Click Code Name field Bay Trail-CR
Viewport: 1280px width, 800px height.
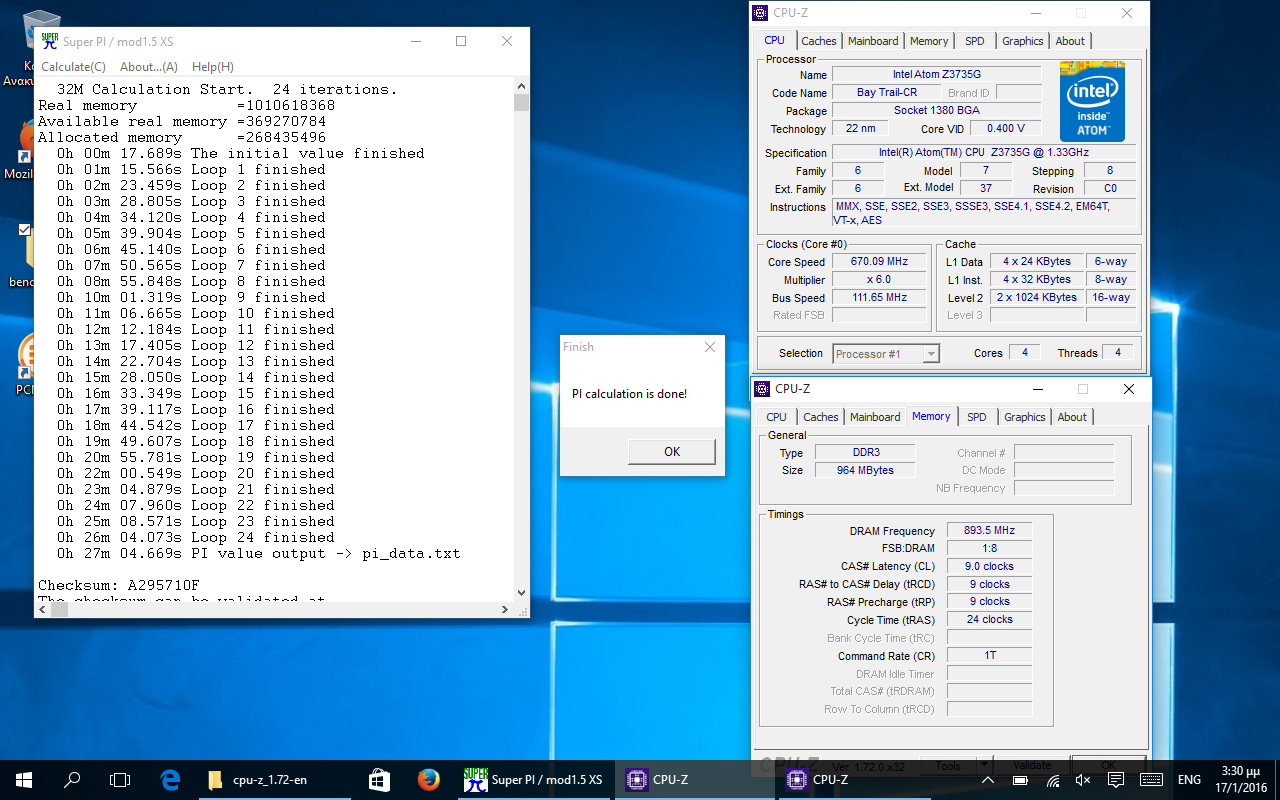[x=886, y=93]
